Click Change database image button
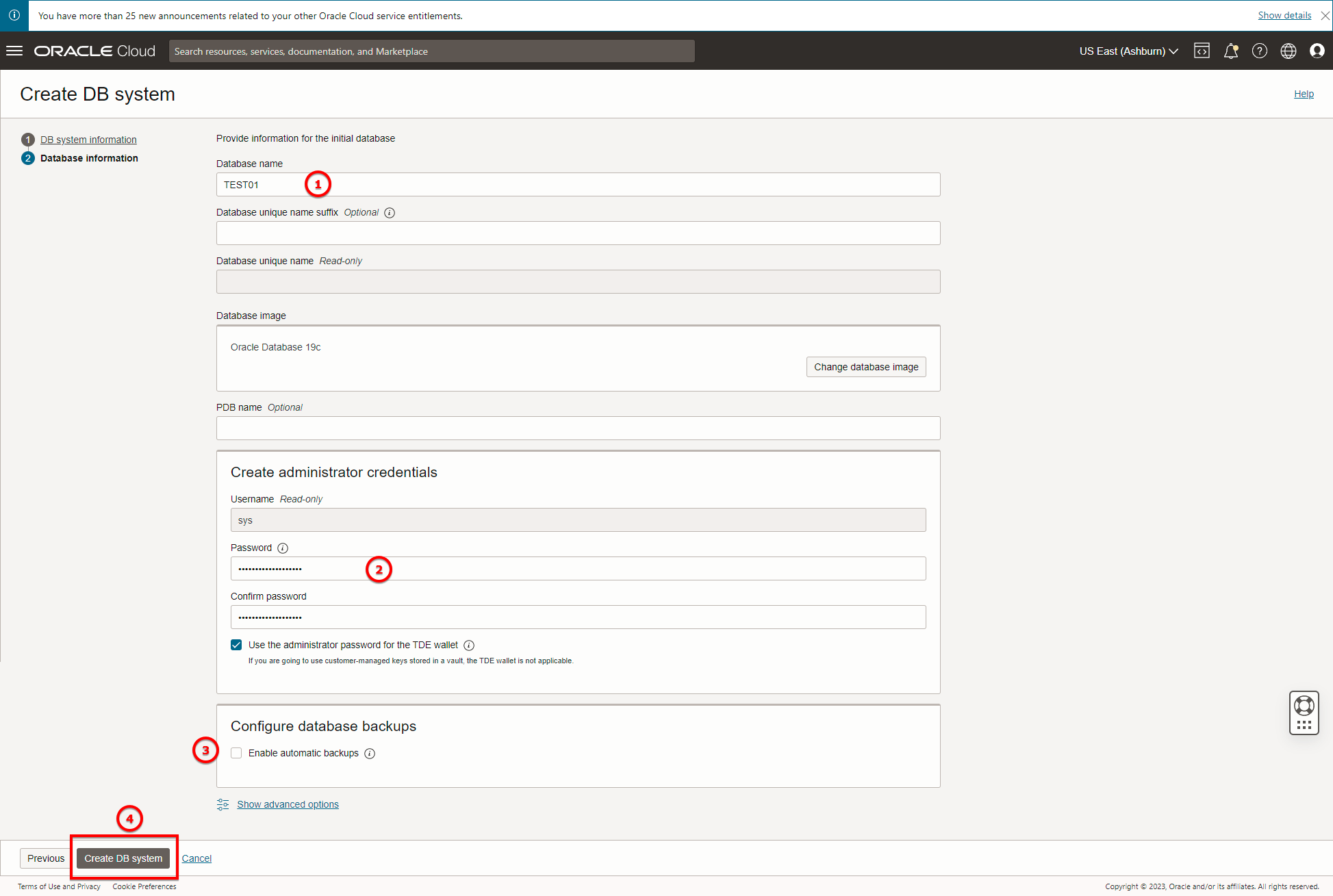1333x896 pixels. pyautogui.click(x=866, y=367)
